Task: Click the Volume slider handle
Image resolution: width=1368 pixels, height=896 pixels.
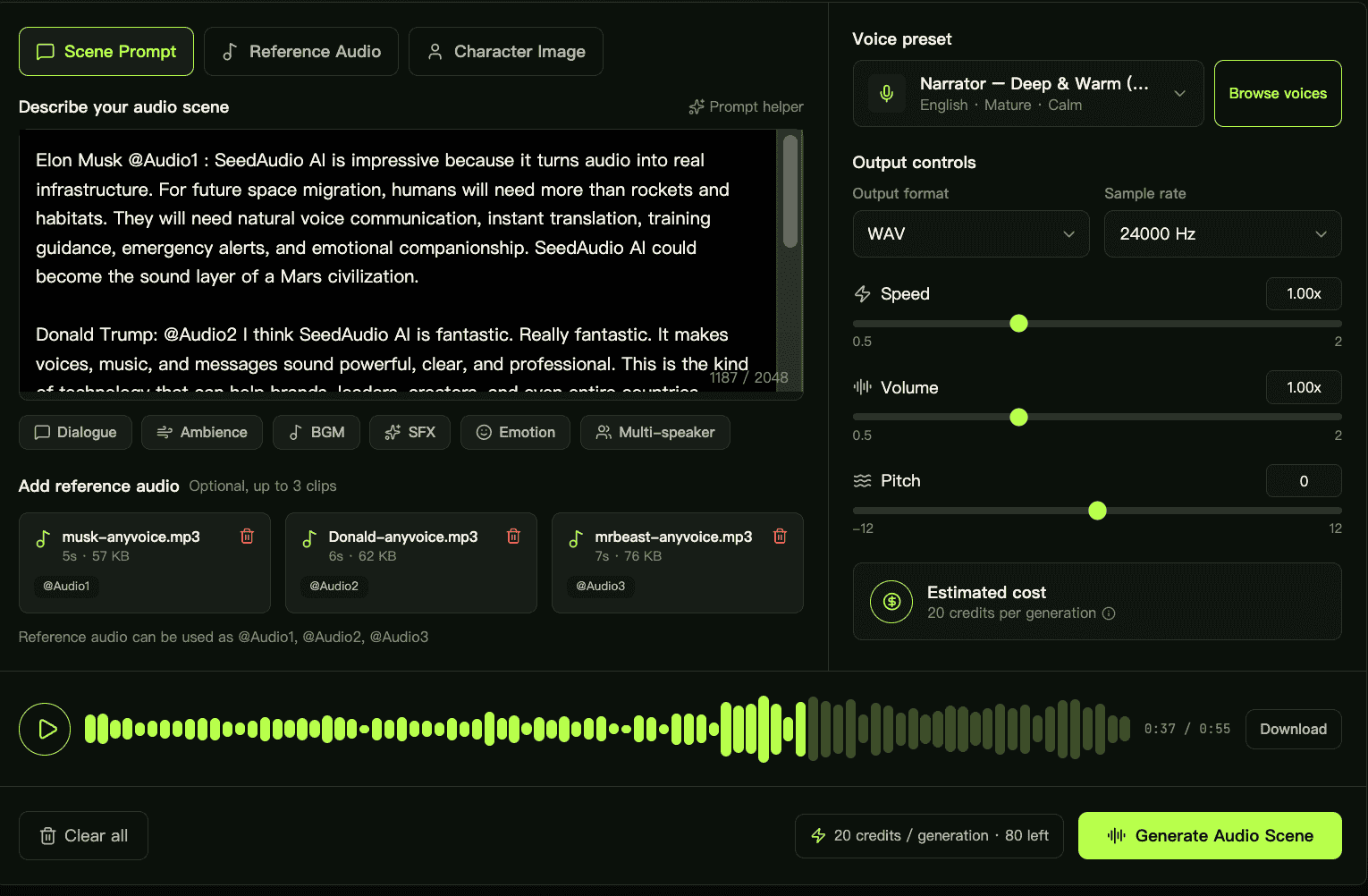Action: click(1018, 418)
